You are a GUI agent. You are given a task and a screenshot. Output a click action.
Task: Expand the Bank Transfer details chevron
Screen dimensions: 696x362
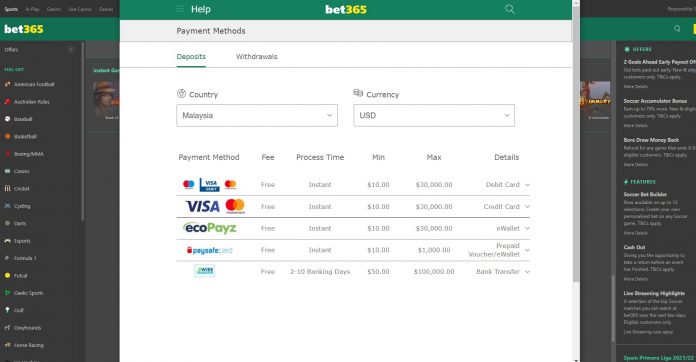(x=527, y=272)
